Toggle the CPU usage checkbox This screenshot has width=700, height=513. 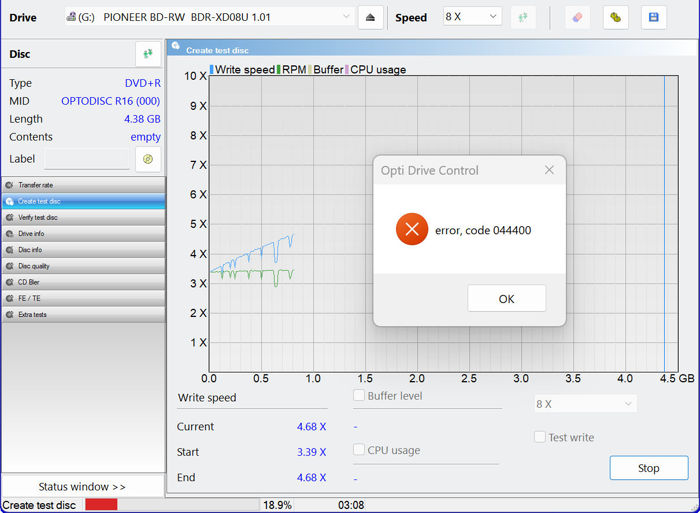click(x=360, y=450)
